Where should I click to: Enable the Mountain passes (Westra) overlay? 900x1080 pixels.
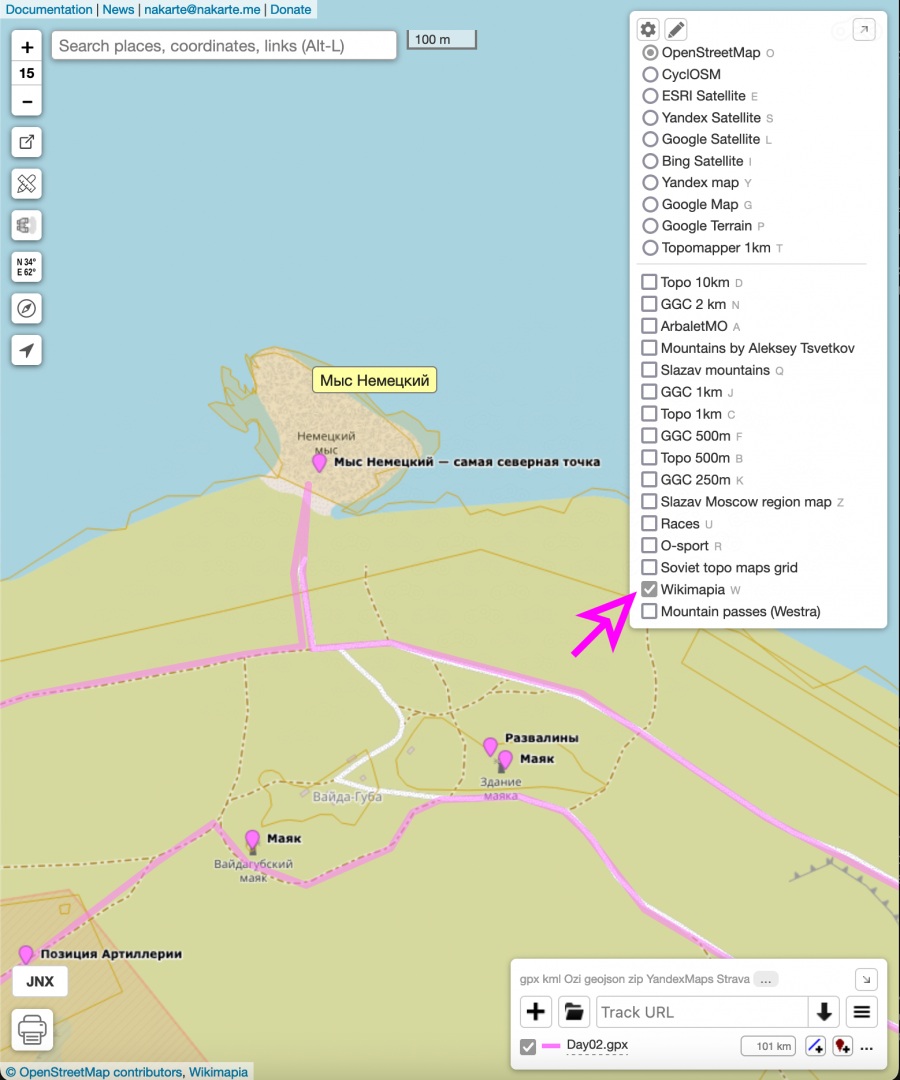coord(650,611)
